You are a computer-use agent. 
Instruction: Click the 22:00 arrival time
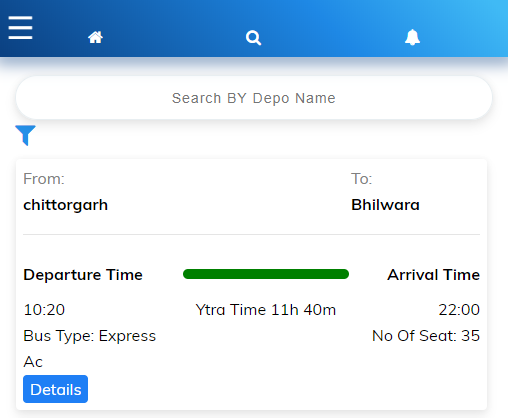459,310
